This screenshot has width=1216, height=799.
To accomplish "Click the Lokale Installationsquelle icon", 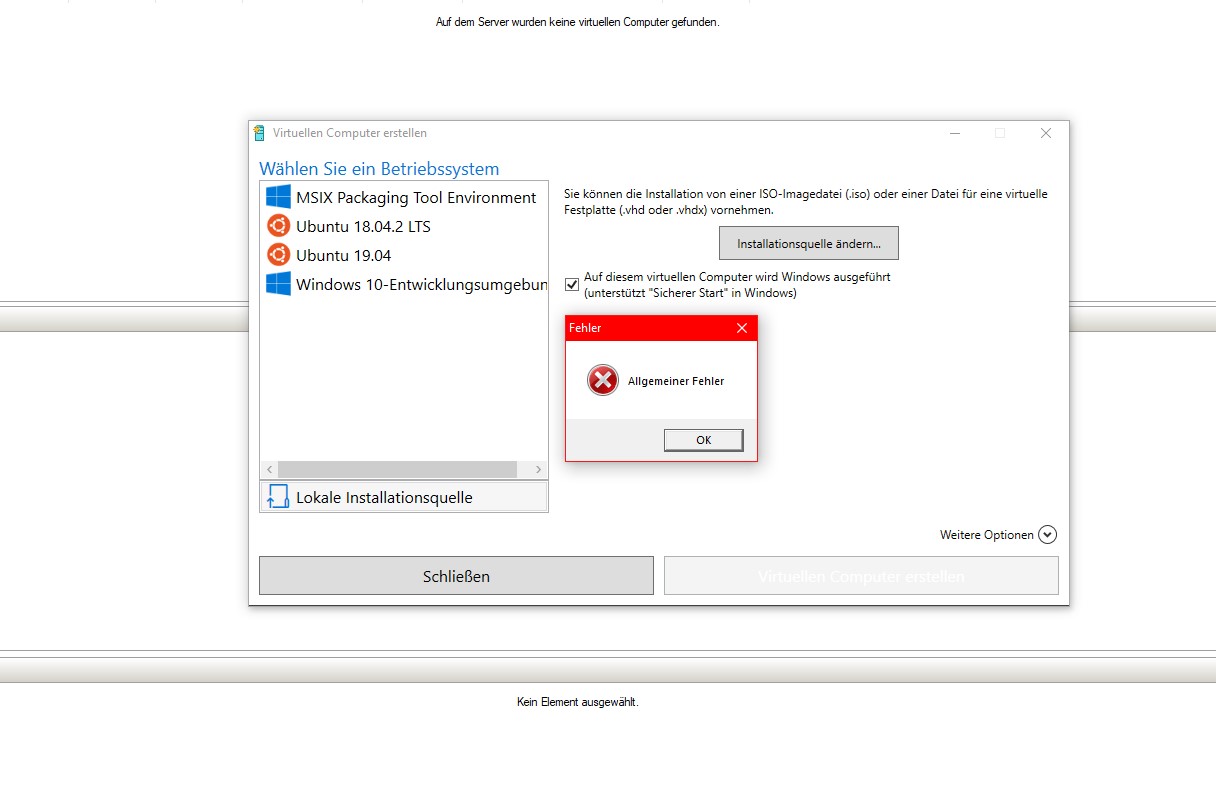I will 278,497.
